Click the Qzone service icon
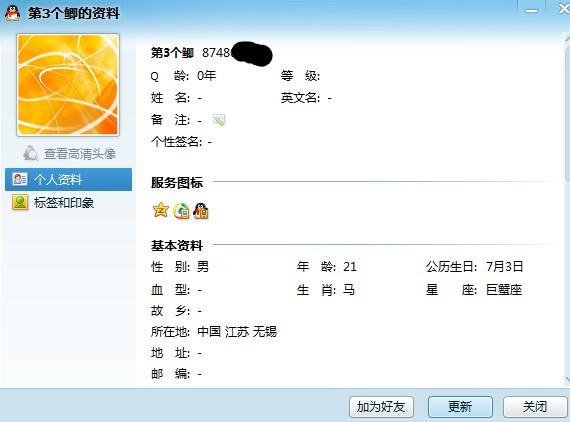This screenshot has width=570, height=422. tap(181, 211)
